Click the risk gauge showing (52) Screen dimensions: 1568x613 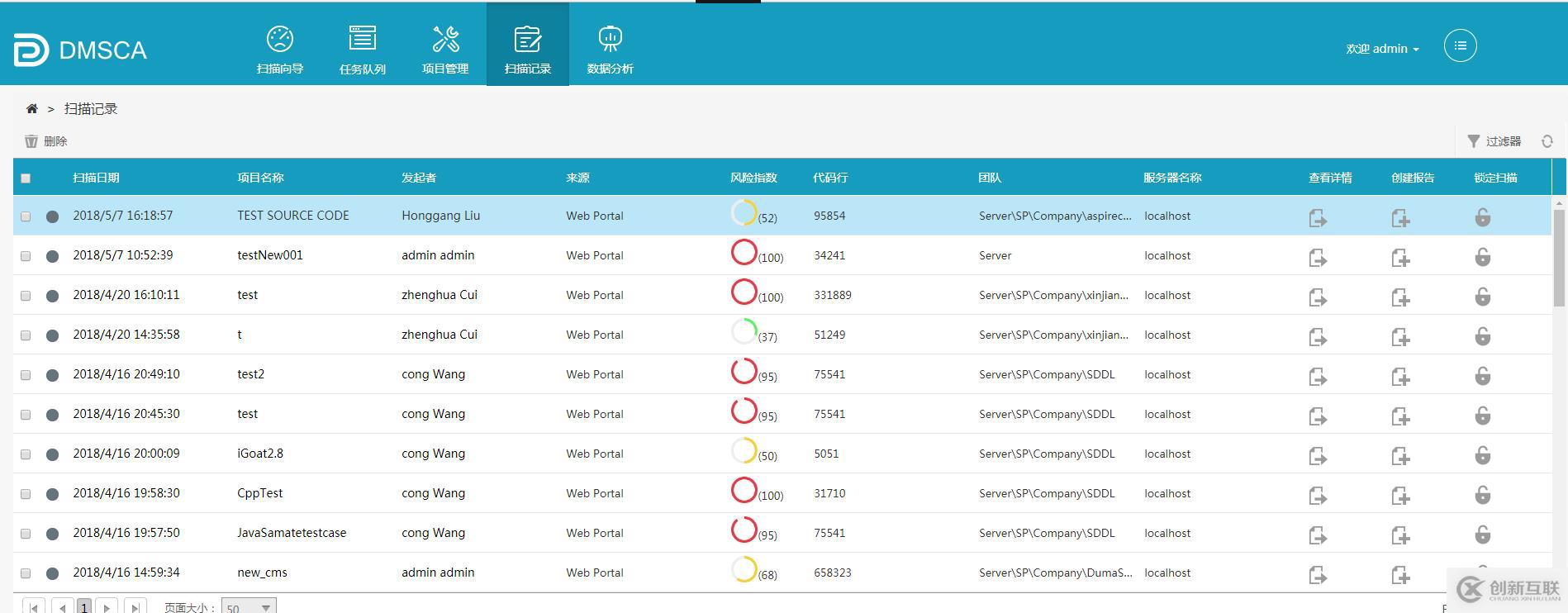pyautogui.click(x=744, y=212)
